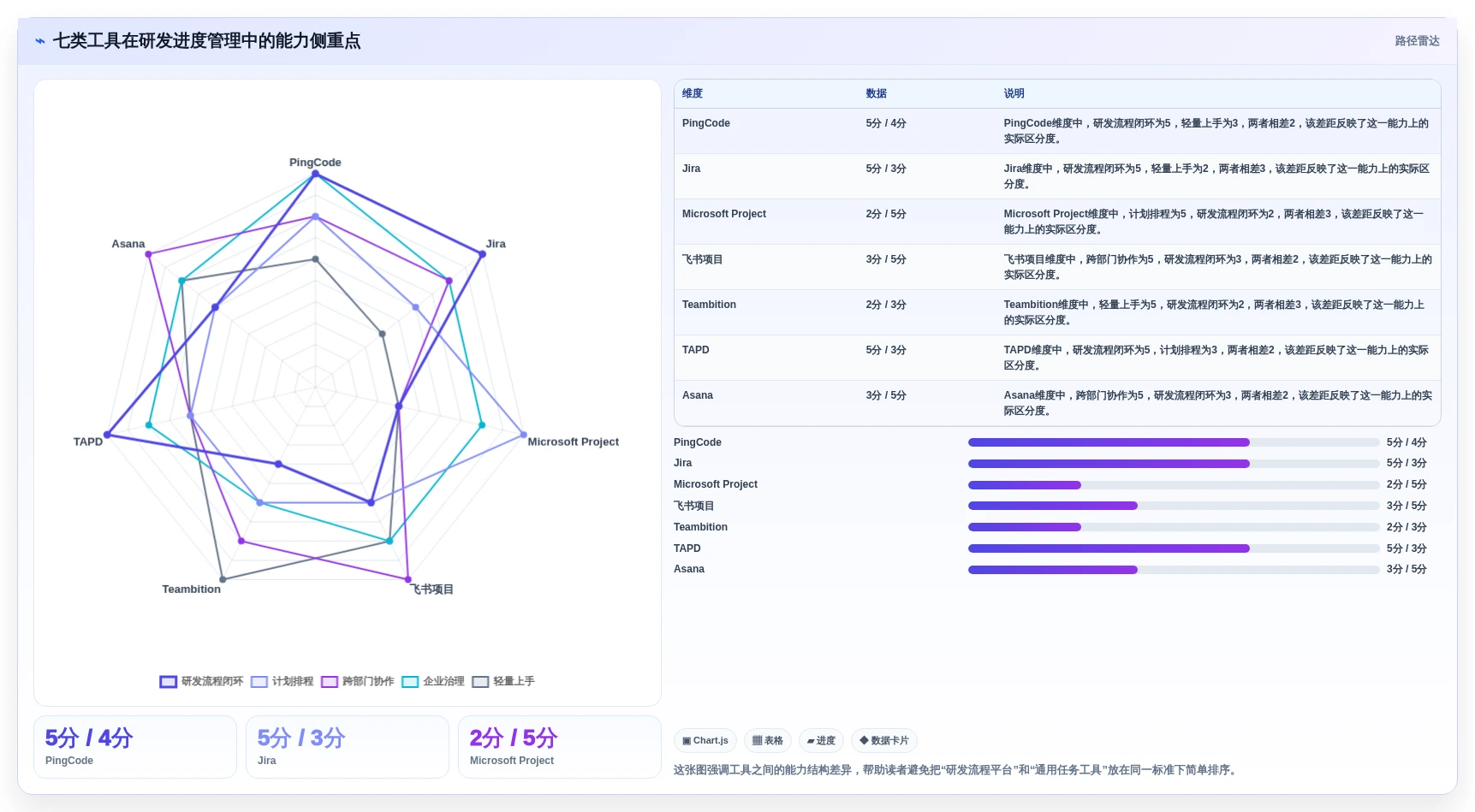Toggle the 研发流程闭环 legend swatch

click(168, 682)
